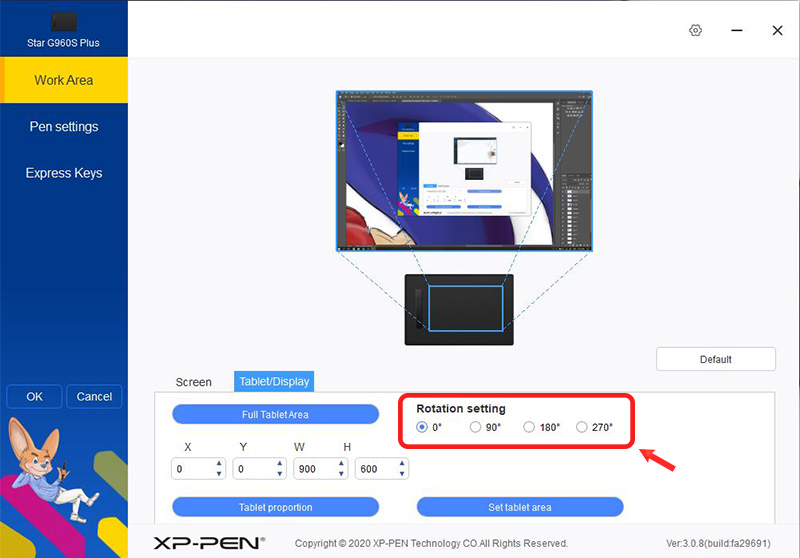The width and height of the screenshot is (800, 558).
Task: Select 0° rotation radio button
Action: 421,427
